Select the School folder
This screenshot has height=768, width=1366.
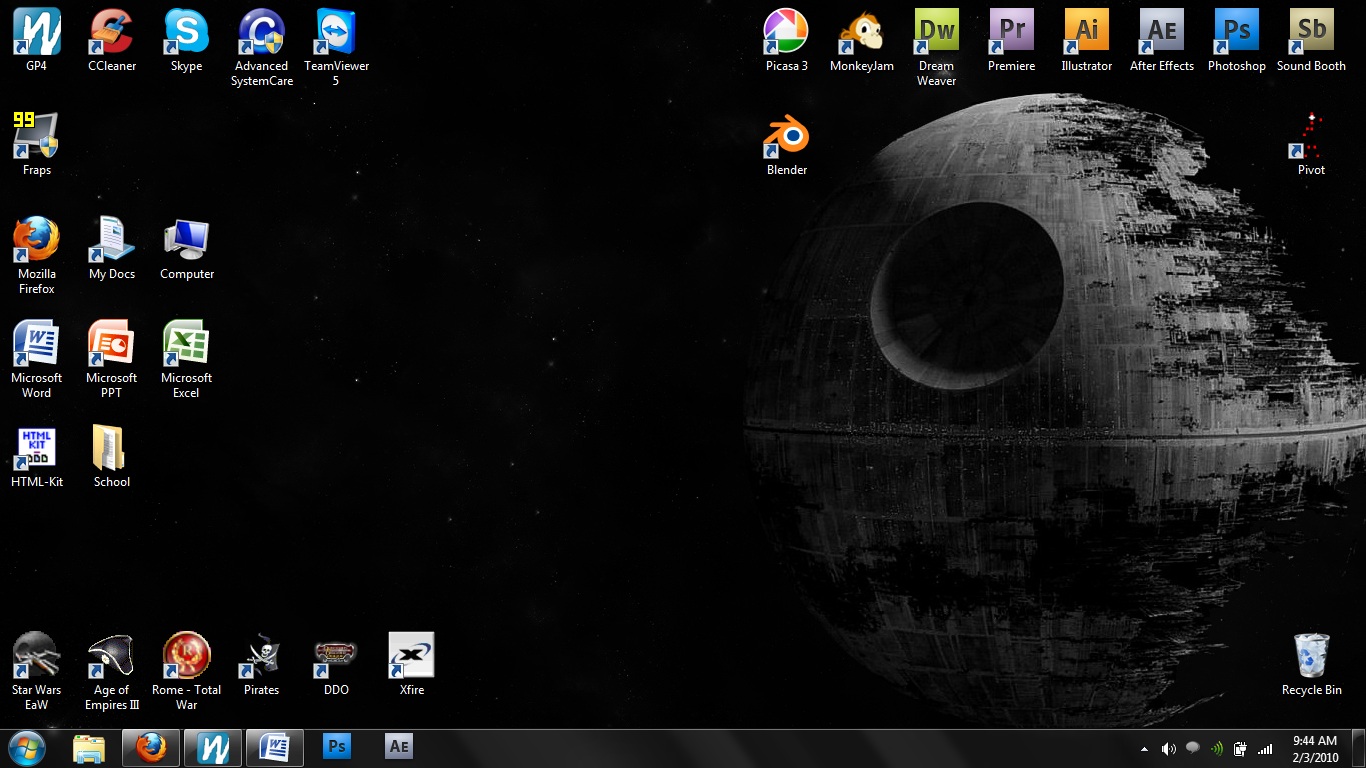112,457
